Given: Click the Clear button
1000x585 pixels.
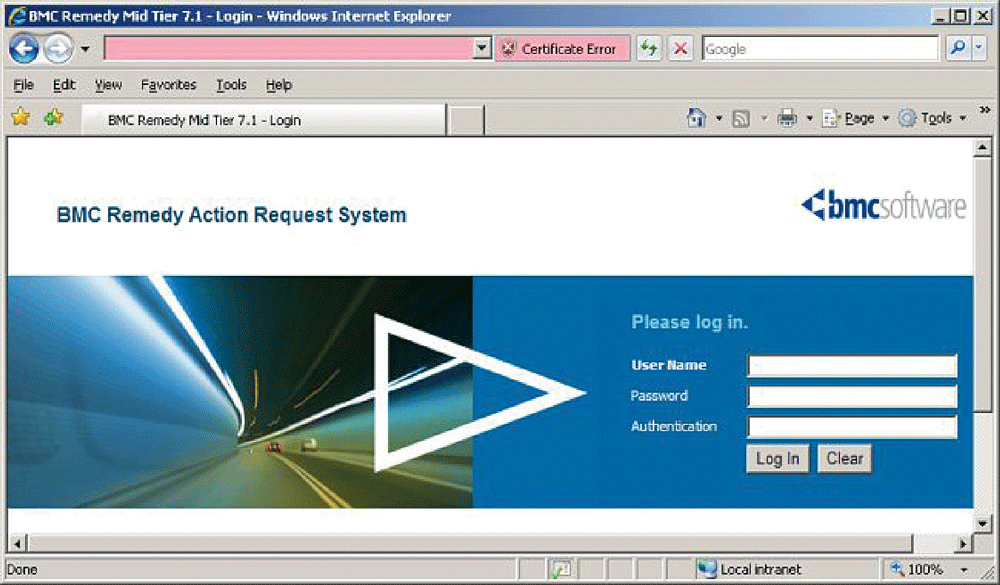Looking at the screenshot, I should (844, 459).
